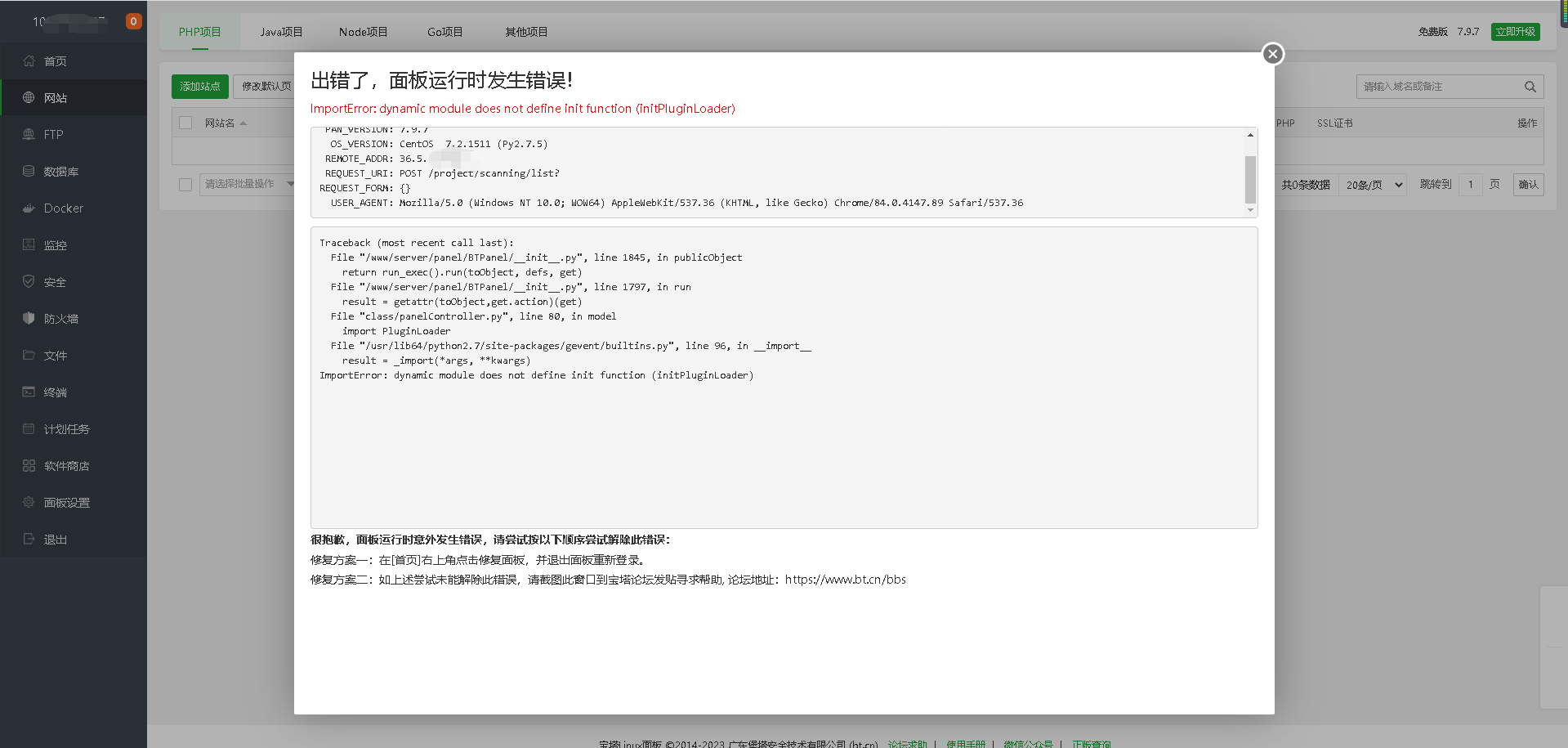This screenshot has width=1568, height=748.
Task: Click the search magnifier icon in site search
Action: [x=1530, y=87]
